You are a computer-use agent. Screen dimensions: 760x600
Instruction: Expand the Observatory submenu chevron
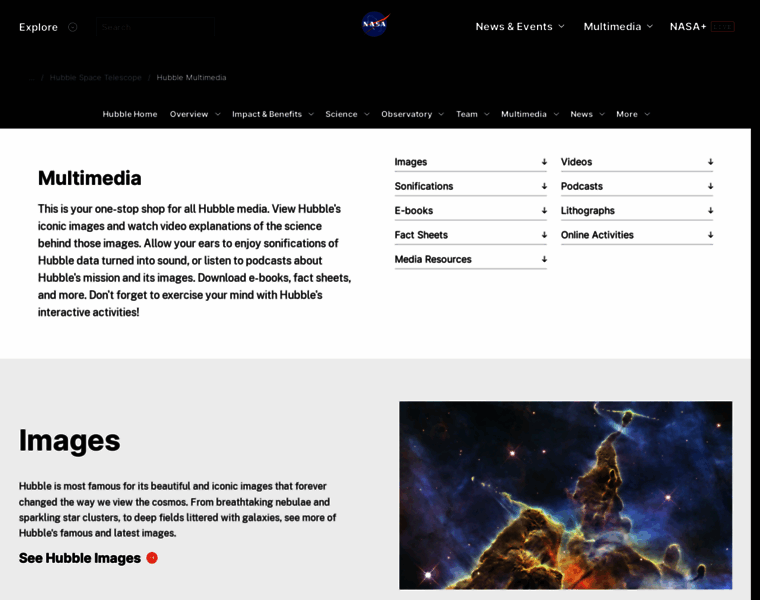pyautogui.click(x=441, y=114)
